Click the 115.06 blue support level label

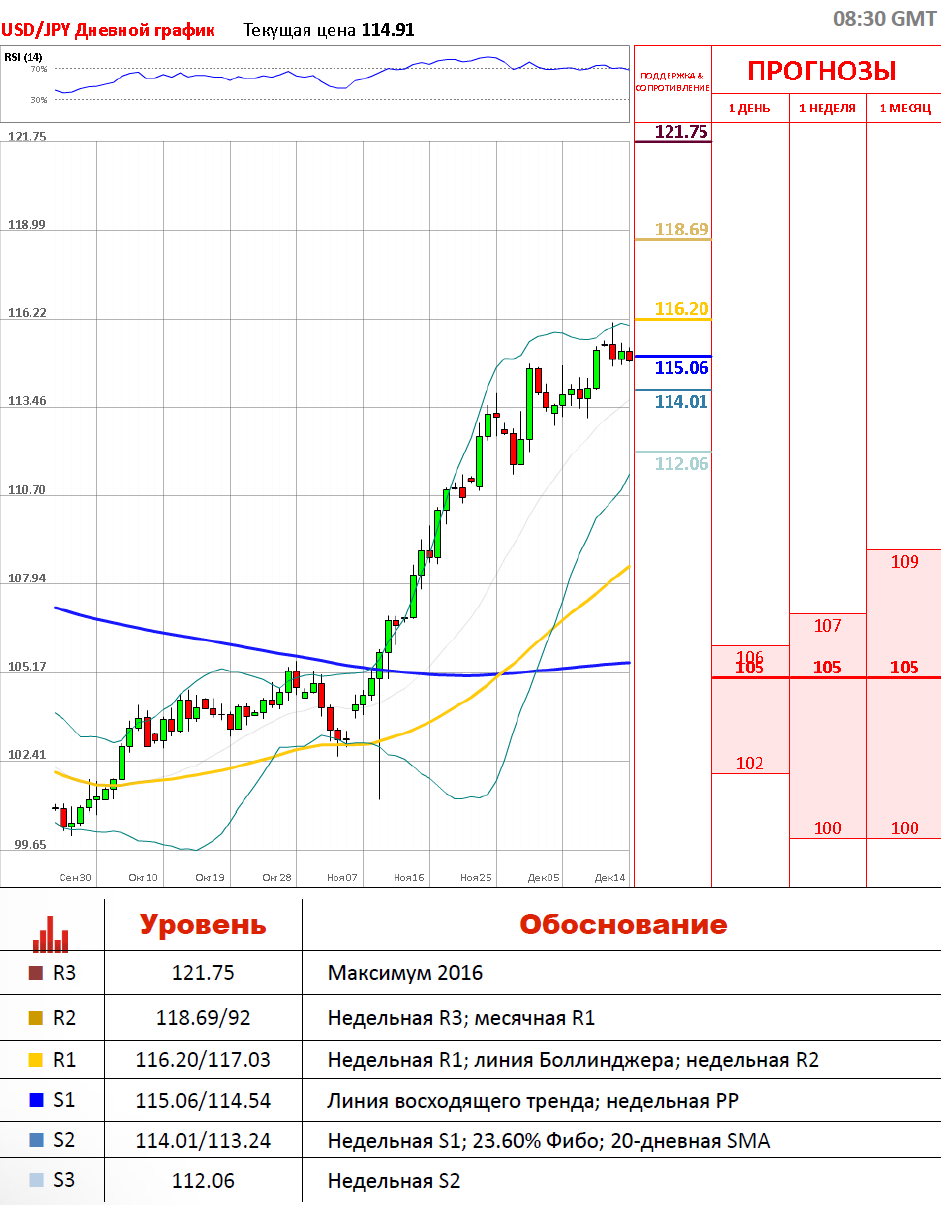click(681, 368)
